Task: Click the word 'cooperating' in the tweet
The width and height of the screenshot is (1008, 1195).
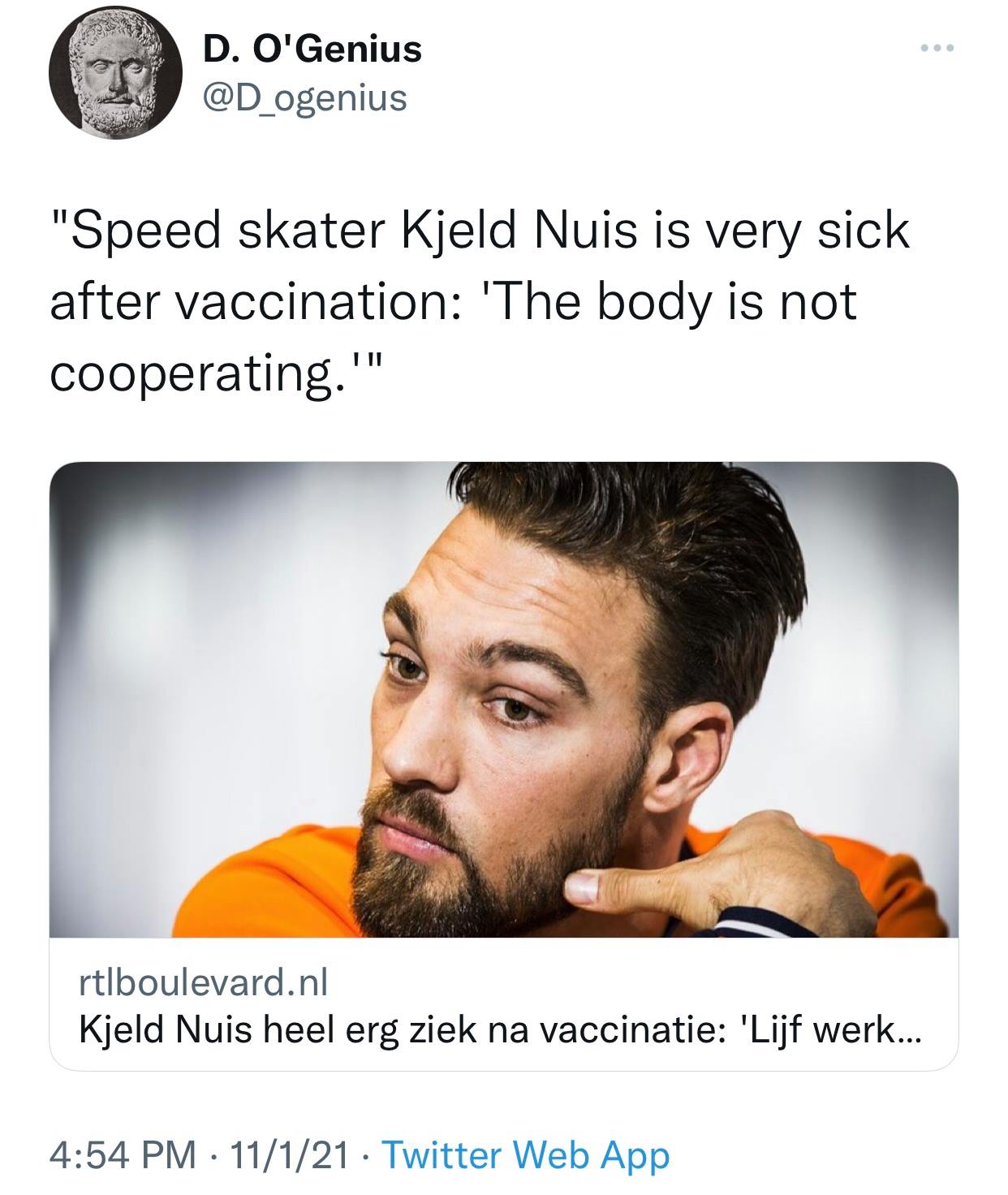Action: pyautogui.click(x=192, y=373)
